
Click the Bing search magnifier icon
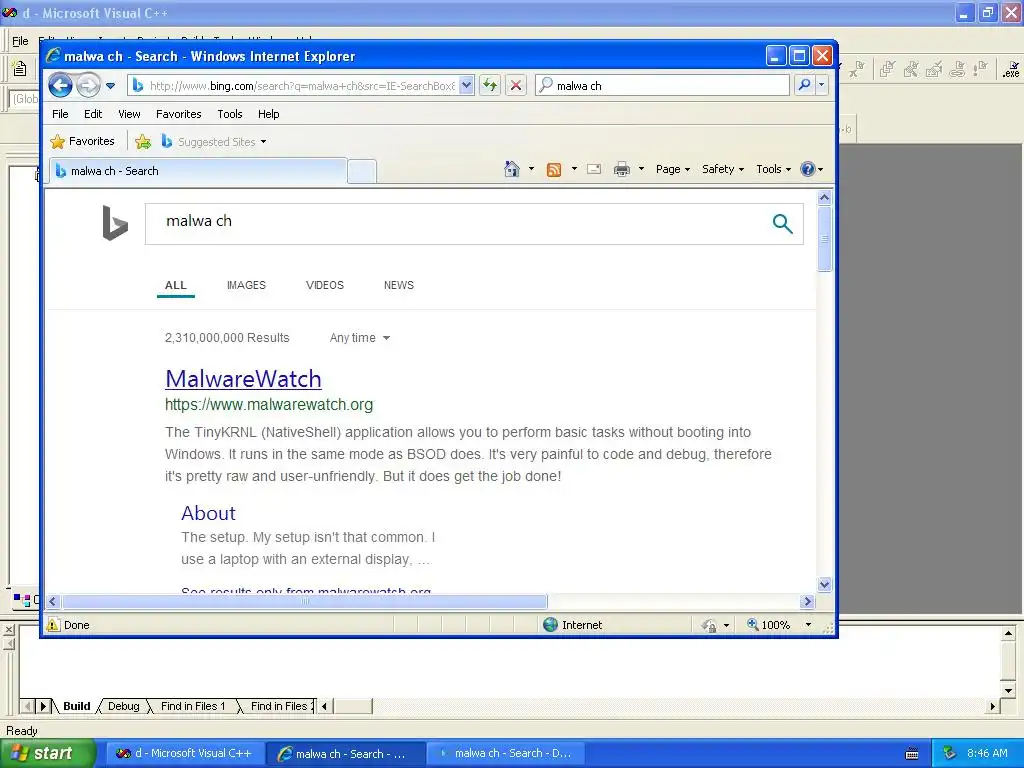[x=782, y=223]
